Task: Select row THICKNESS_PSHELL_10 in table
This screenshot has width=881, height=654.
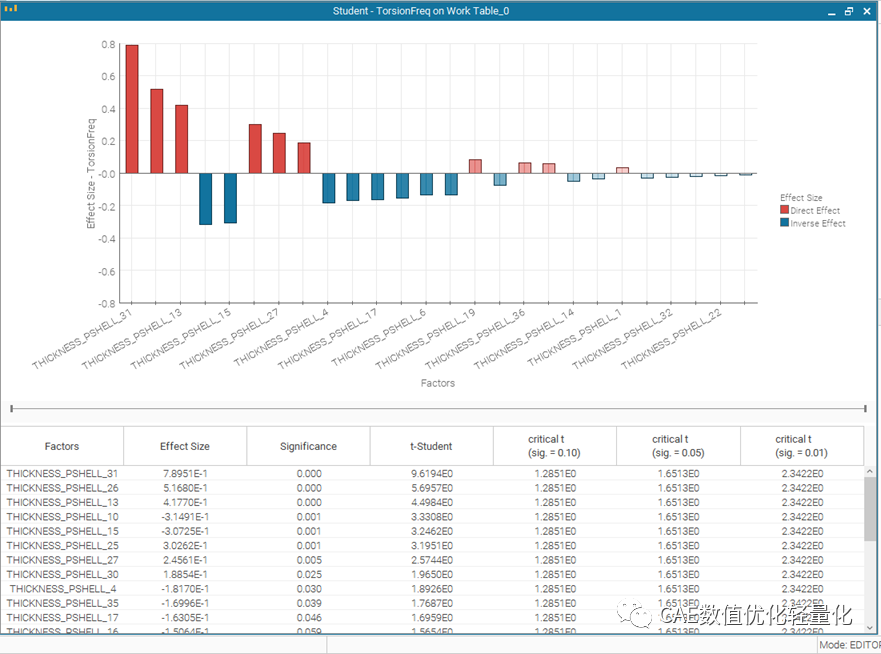Action: 432,517
